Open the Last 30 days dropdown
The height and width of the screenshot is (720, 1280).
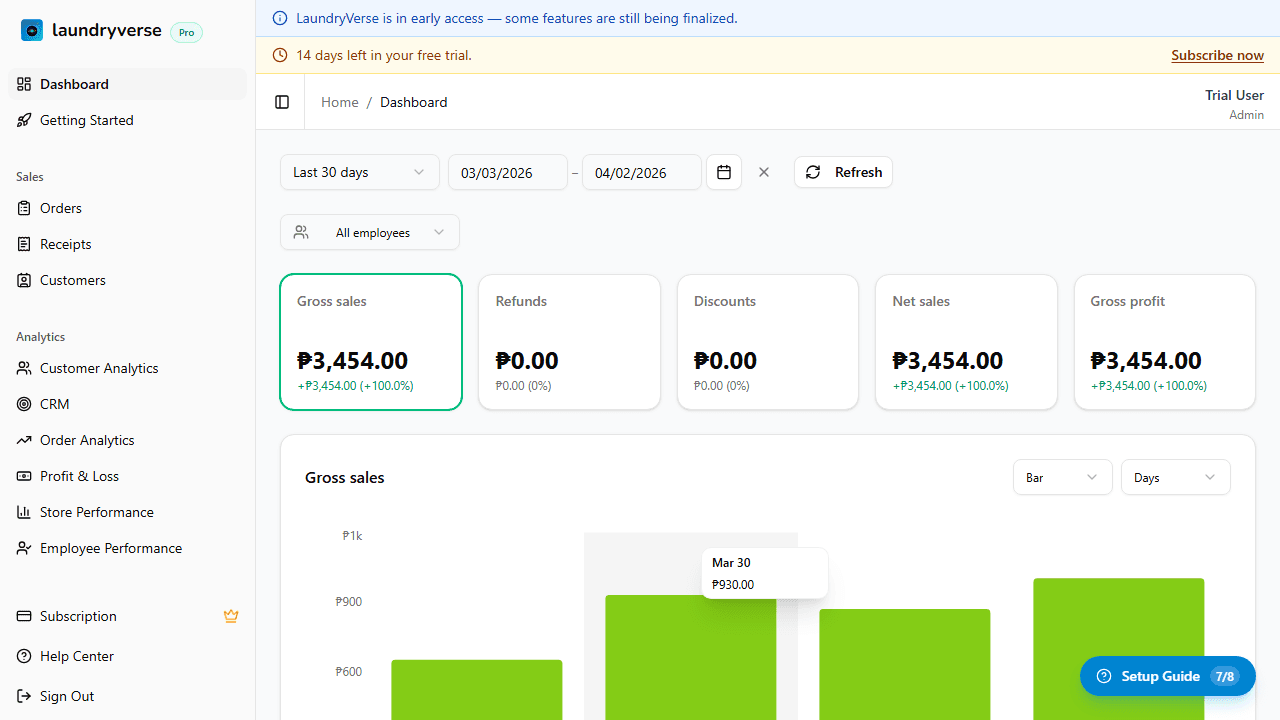pyautogui.click(x=358, y=171)
